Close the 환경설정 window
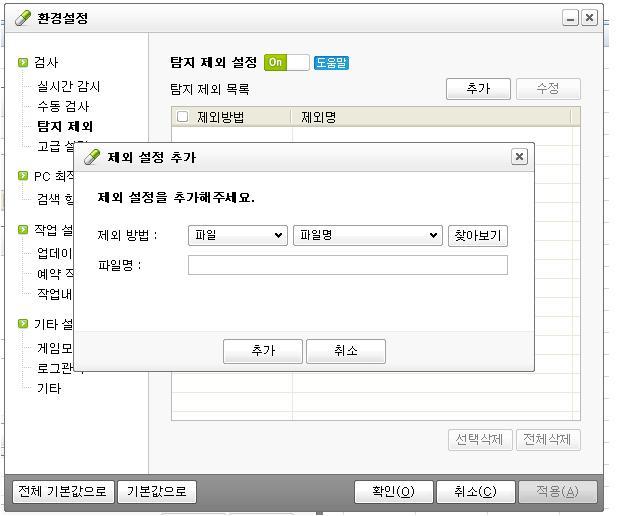 pyautogui.click(x=589, y=18)
